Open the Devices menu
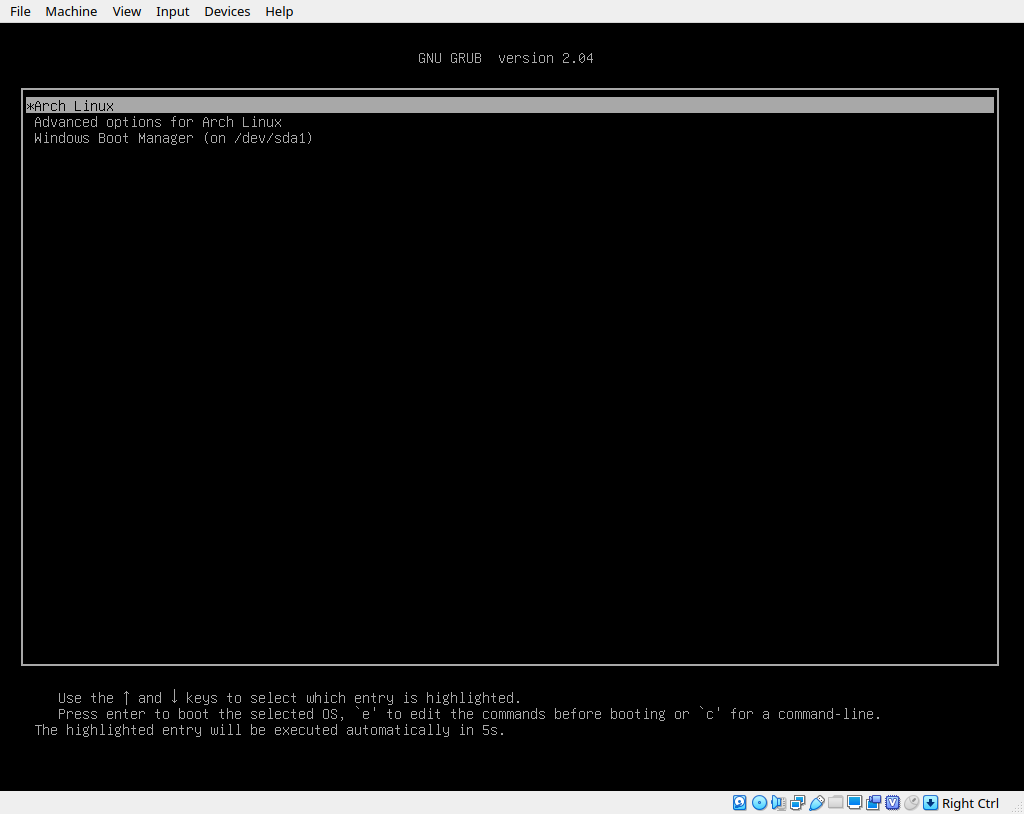This screenshot has height=814, width=1024. point(227,11)
